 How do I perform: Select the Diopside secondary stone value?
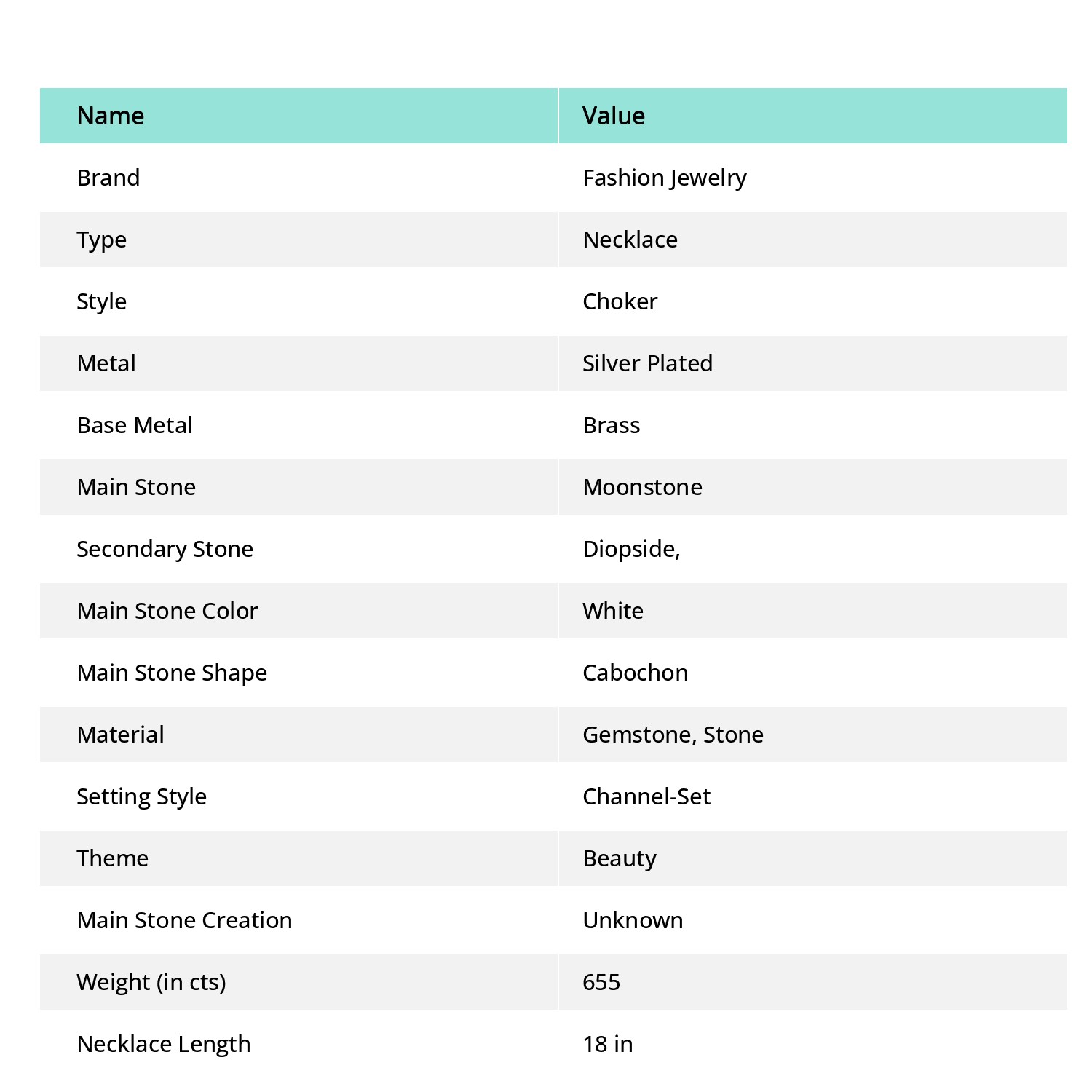click(632, 550)
